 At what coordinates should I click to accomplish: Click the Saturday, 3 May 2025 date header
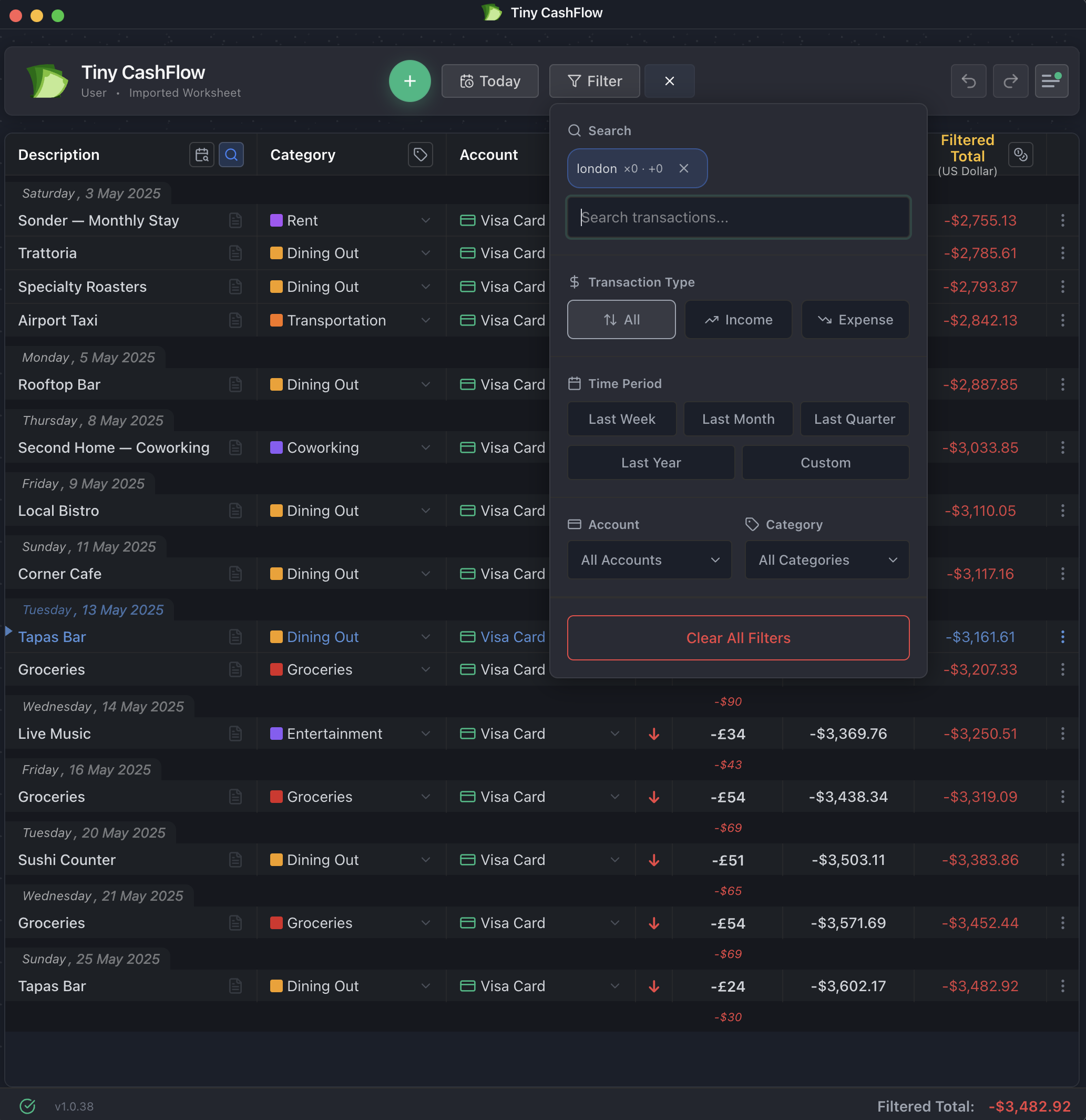click(x=91, y=194)
